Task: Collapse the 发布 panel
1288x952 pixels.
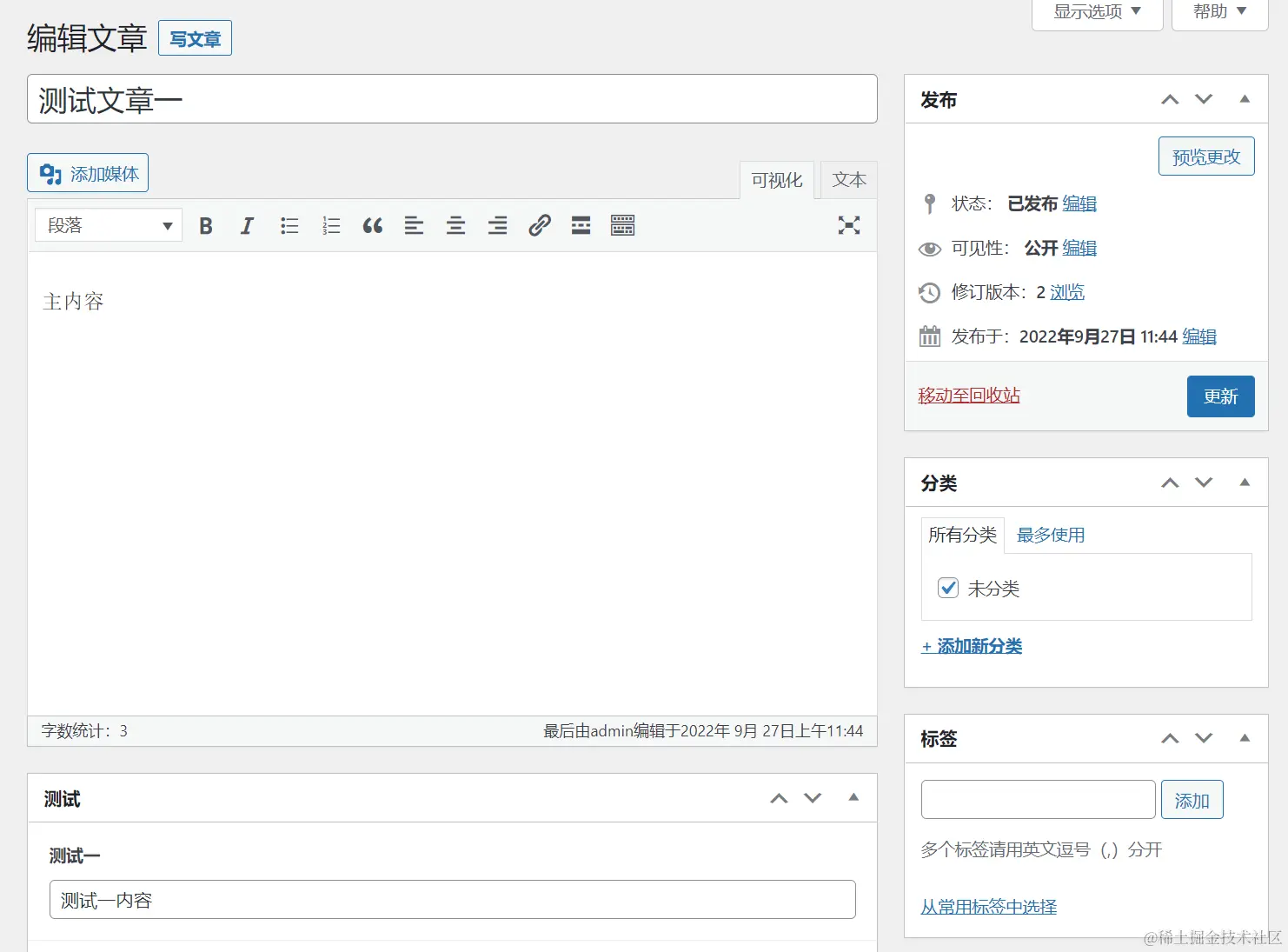Action: [x=1245, y=100]
